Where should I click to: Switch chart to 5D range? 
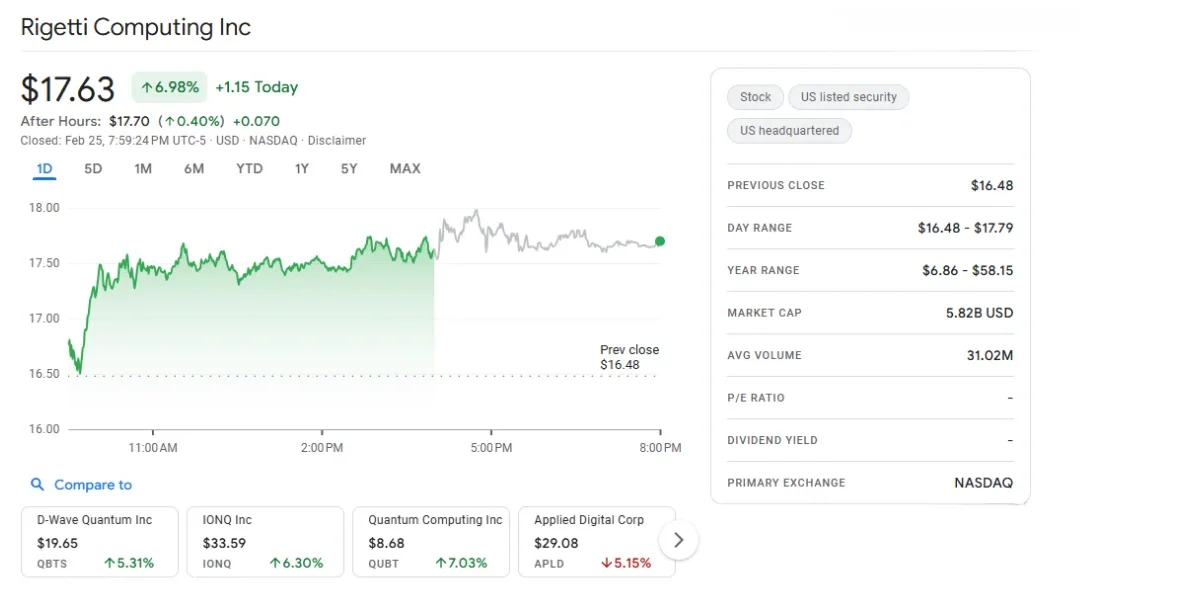(93, 168)
